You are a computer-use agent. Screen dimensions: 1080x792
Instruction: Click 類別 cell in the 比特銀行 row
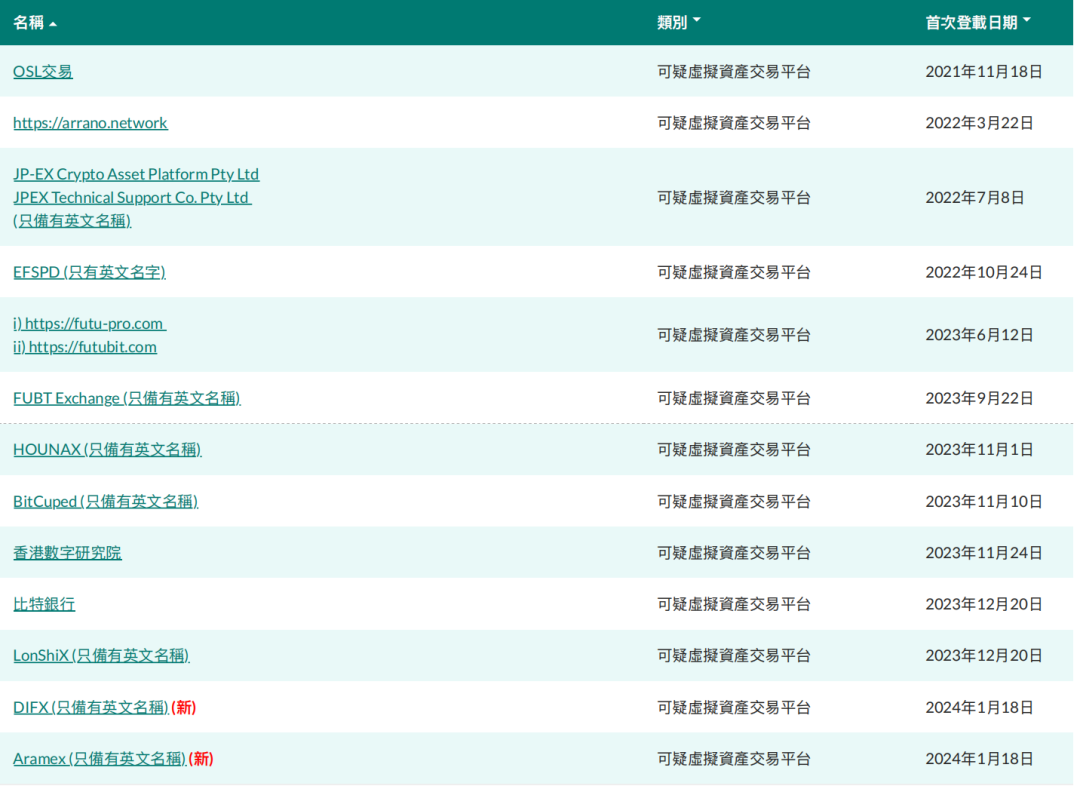pos(733,604)
